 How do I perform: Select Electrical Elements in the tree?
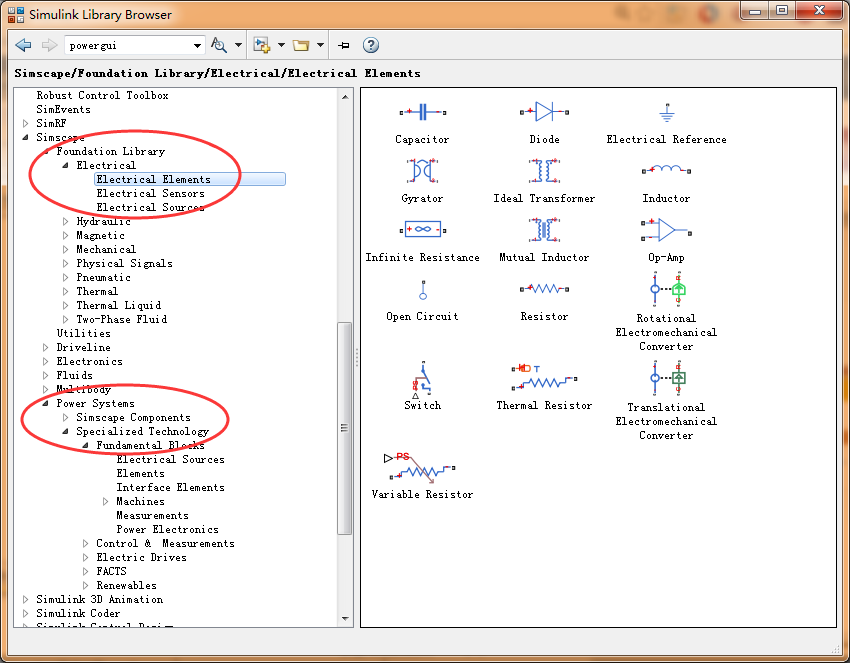click(x=190, y=179)
